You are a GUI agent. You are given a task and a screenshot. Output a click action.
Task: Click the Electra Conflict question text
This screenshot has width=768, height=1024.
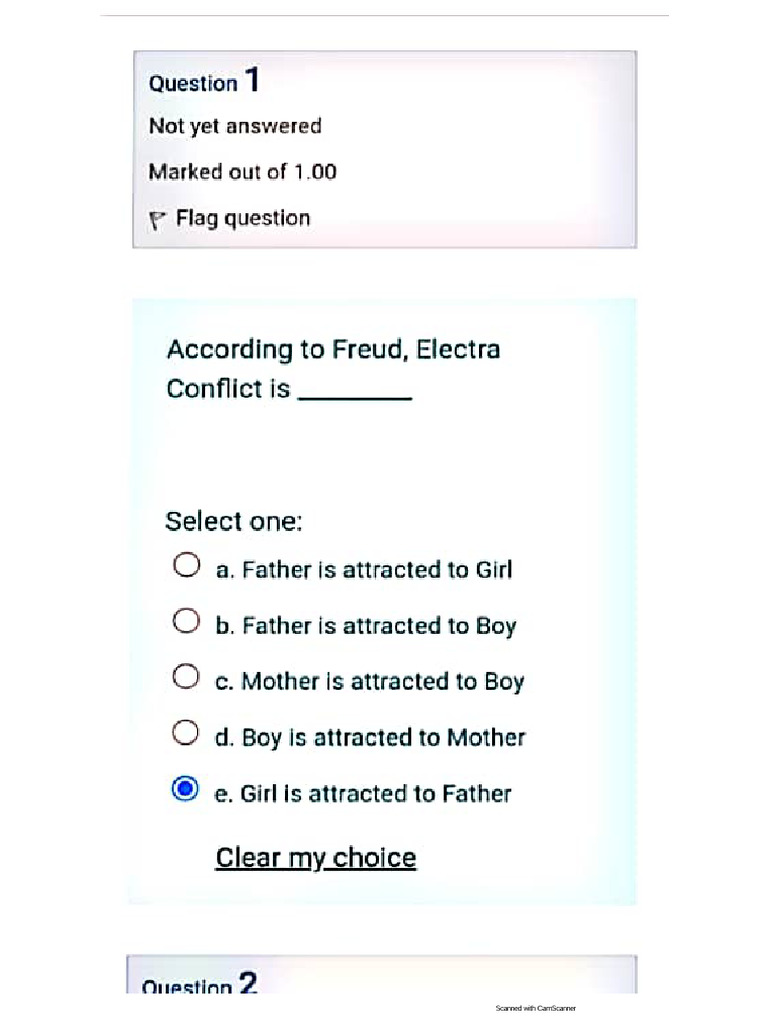[x=333, y=368]
